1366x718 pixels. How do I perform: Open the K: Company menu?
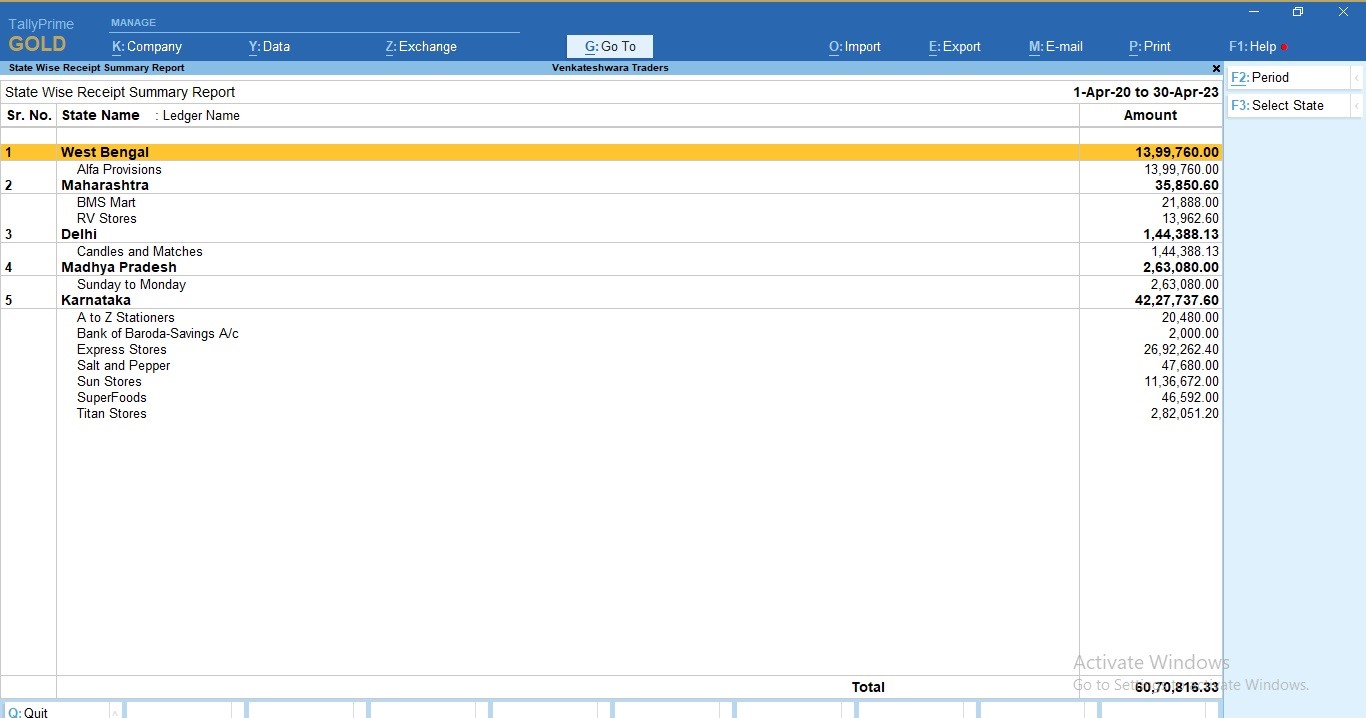point(147,47)
